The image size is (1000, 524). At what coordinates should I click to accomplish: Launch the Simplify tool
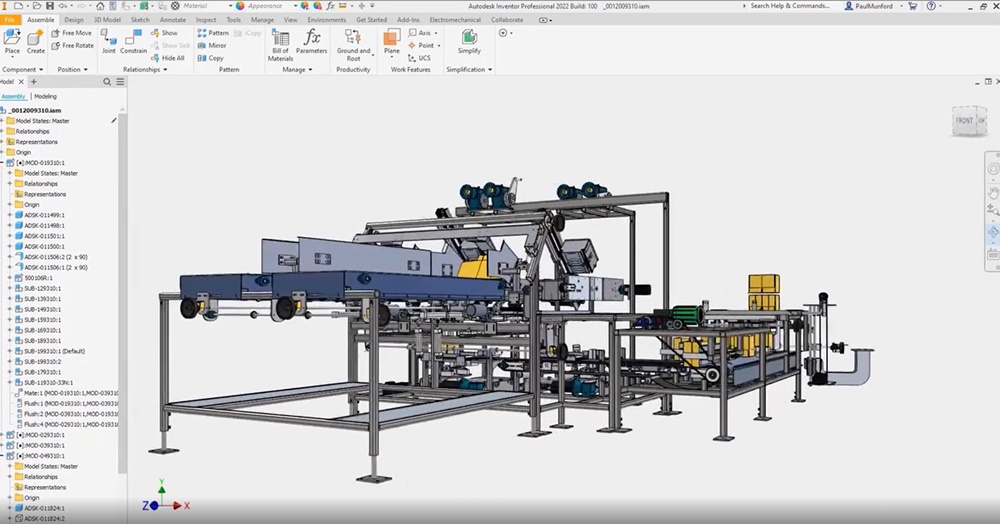coord(469,41)
